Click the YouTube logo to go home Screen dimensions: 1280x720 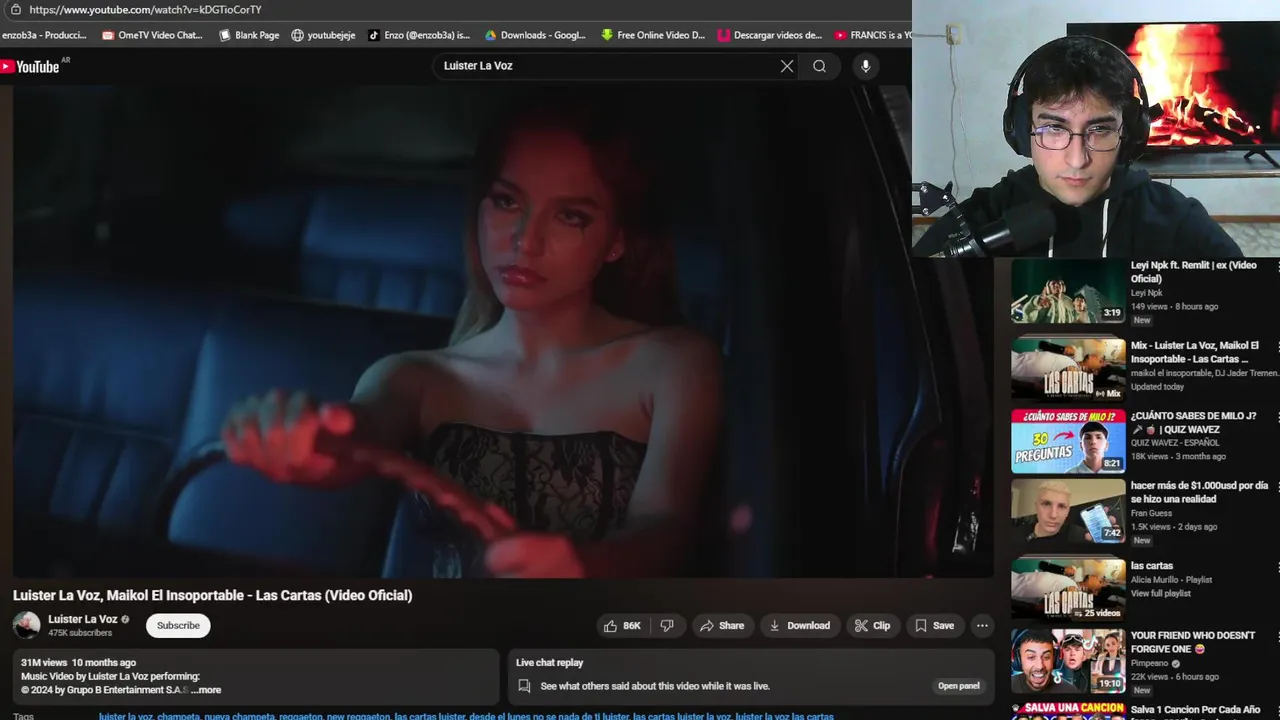[30, 66]
